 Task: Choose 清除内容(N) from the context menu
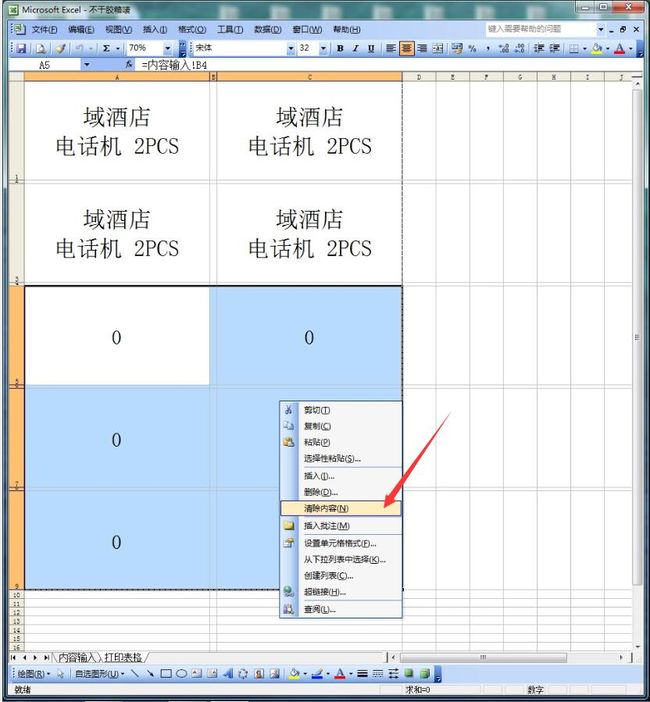(x=341, y=508)
